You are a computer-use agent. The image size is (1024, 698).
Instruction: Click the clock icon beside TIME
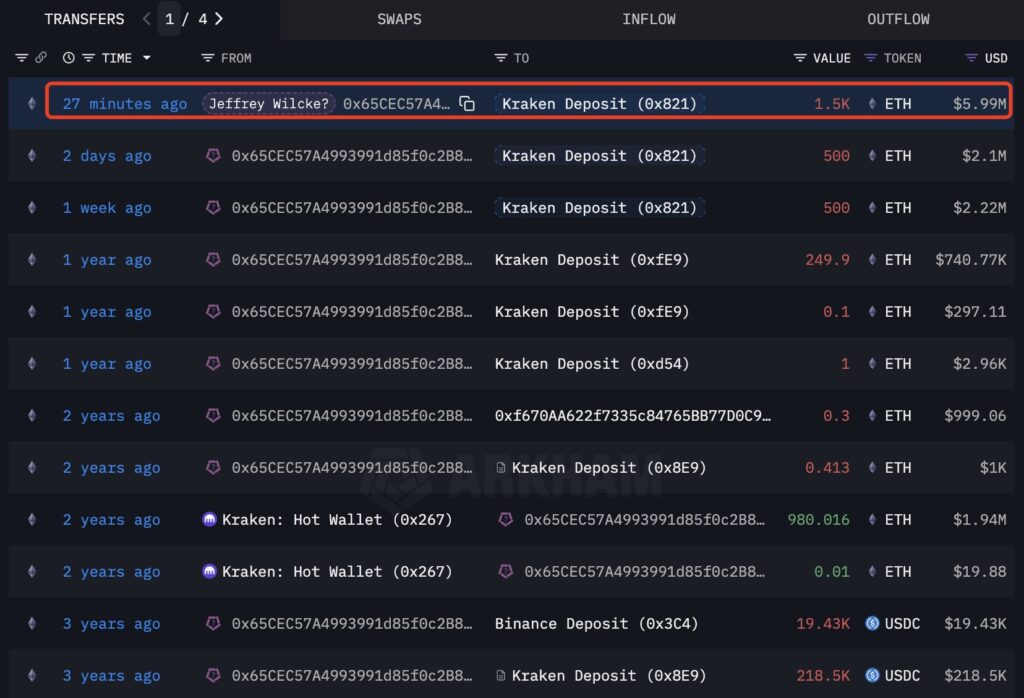pos(68,58)
